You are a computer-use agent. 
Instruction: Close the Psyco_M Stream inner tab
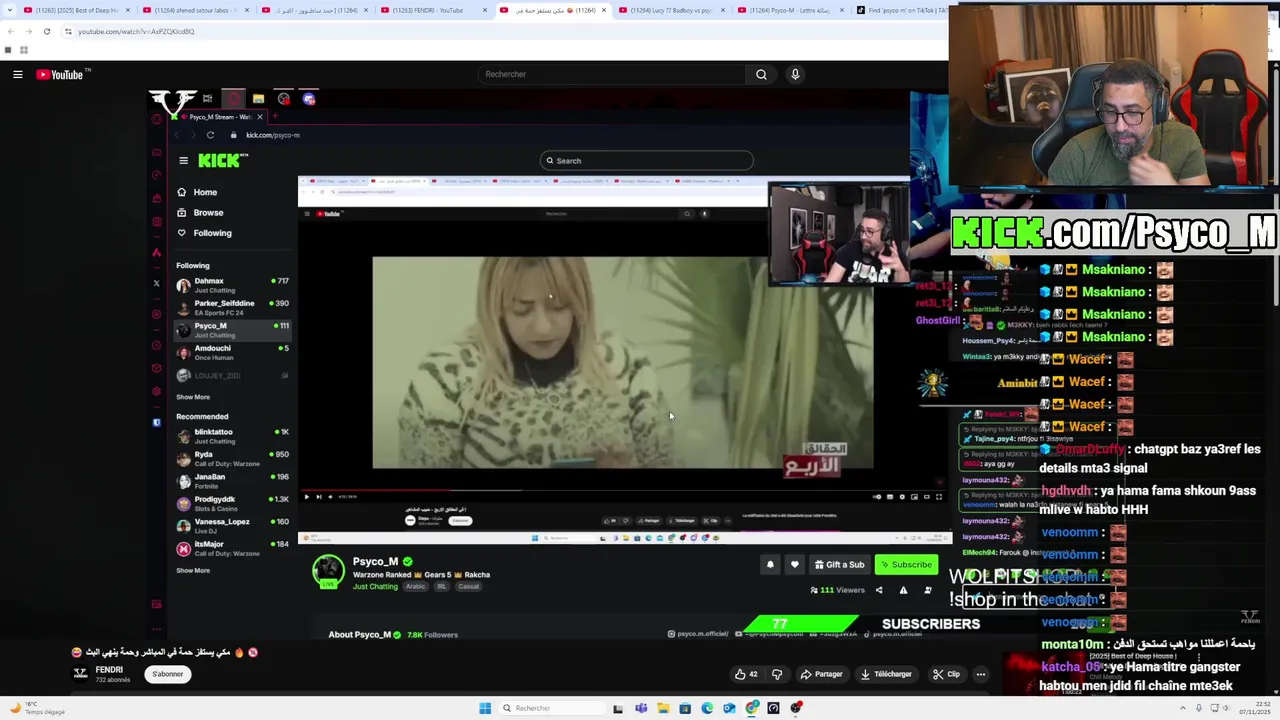coord(259,117)
